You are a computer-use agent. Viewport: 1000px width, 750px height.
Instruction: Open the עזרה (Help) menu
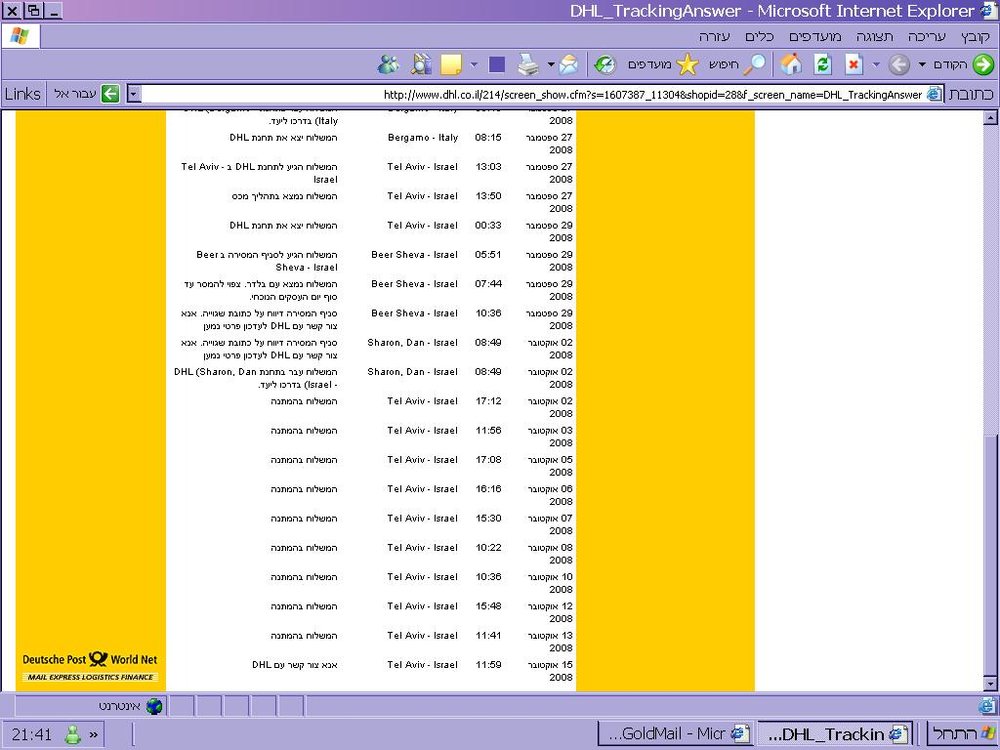pos(714,36)
